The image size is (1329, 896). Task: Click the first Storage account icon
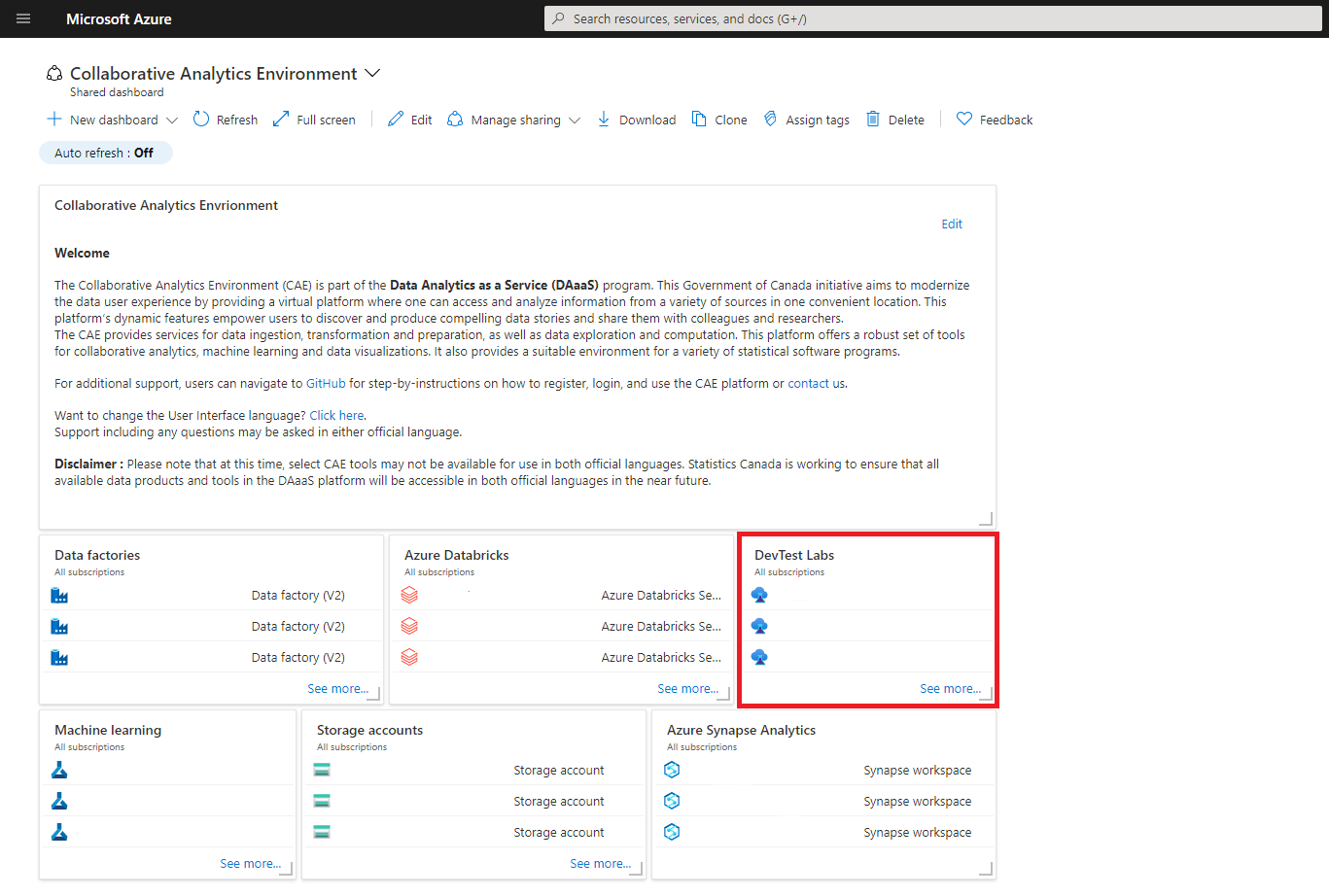click(x=322, y=770)
